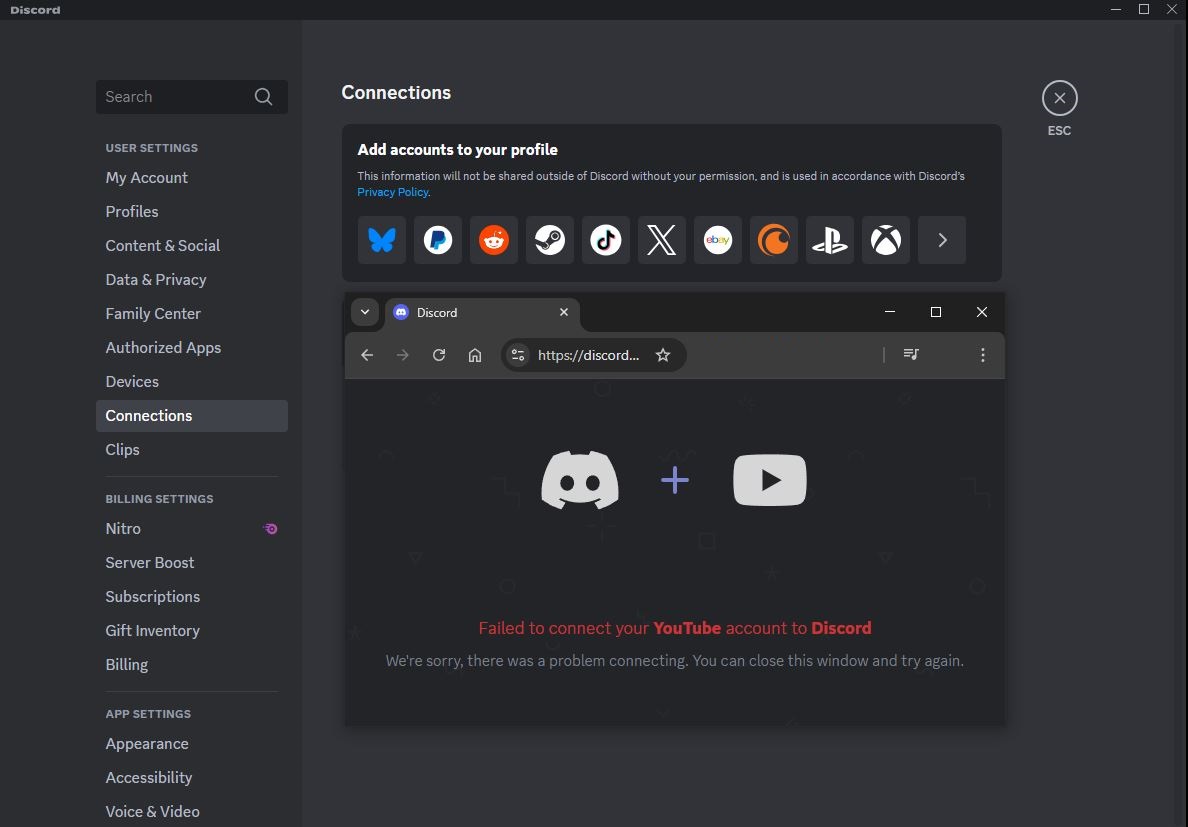
Task: Click the Discord logo in the popup
Action: point(580,480)
